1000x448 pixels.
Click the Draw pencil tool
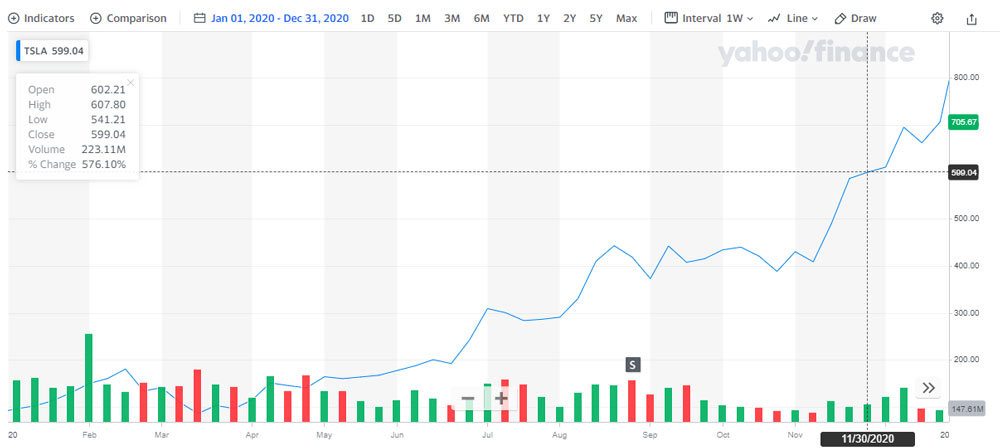[x=840, y=19]
